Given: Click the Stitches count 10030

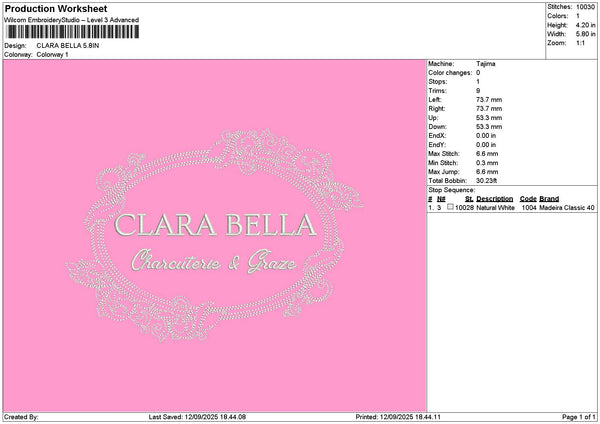Looking at the screenshot, I should (585, 7).
